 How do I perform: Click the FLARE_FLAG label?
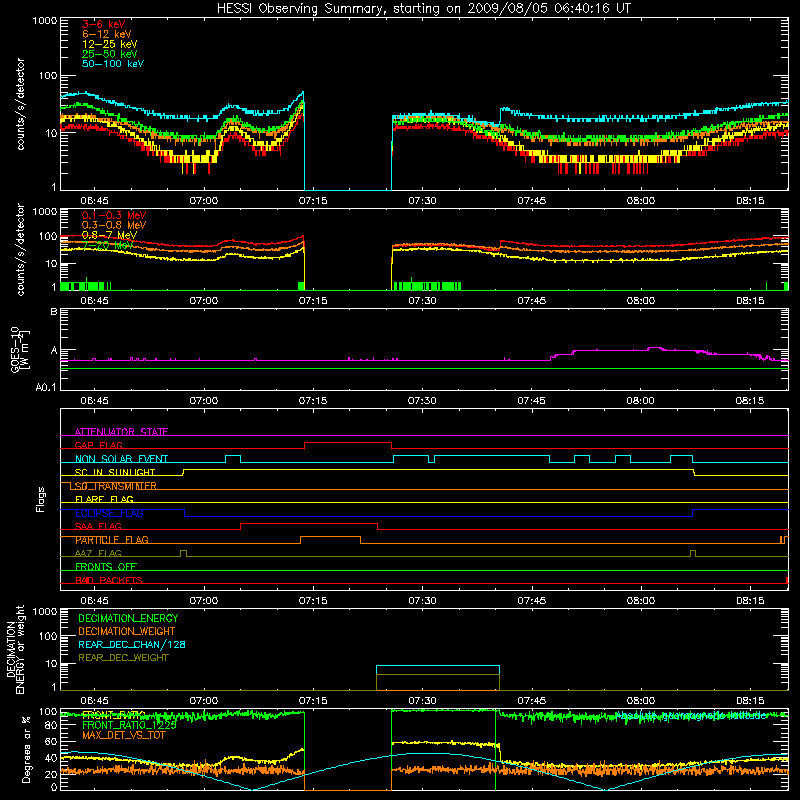point(104,499)
